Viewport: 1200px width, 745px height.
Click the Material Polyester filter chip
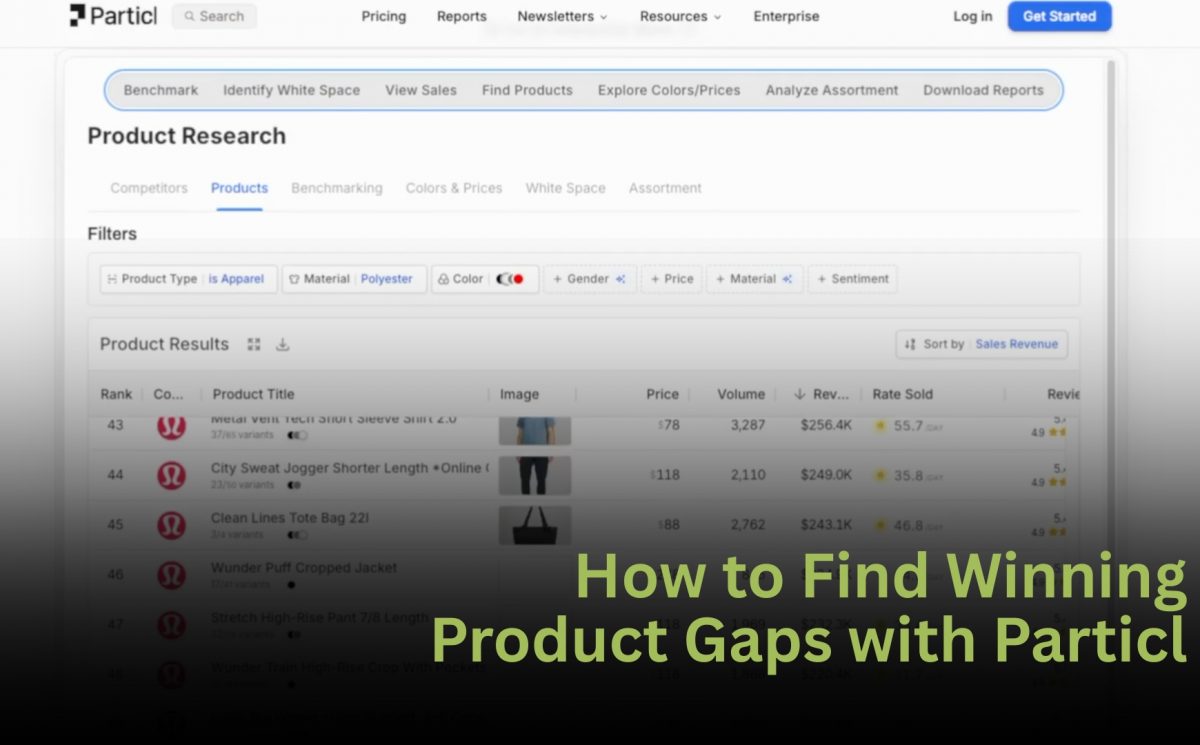click(354, 279)
